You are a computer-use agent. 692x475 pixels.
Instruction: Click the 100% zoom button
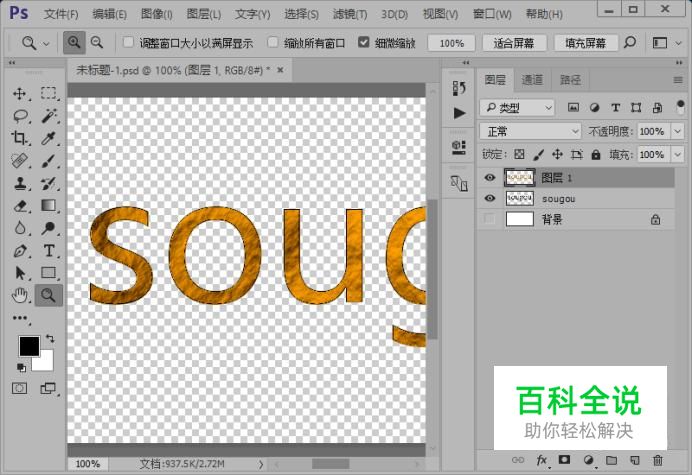(451, 43)
